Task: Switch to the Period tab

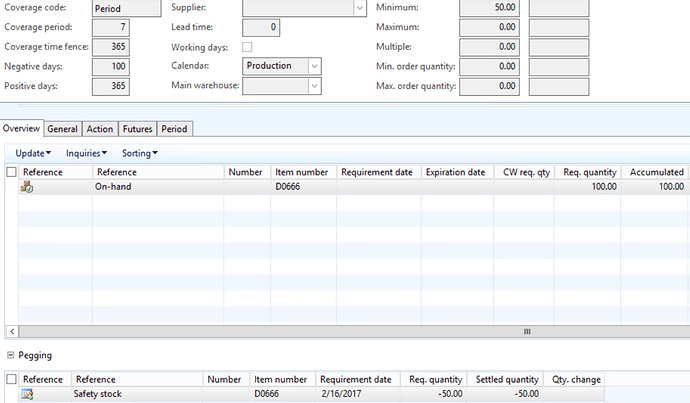Action: (x=174, y=129)
